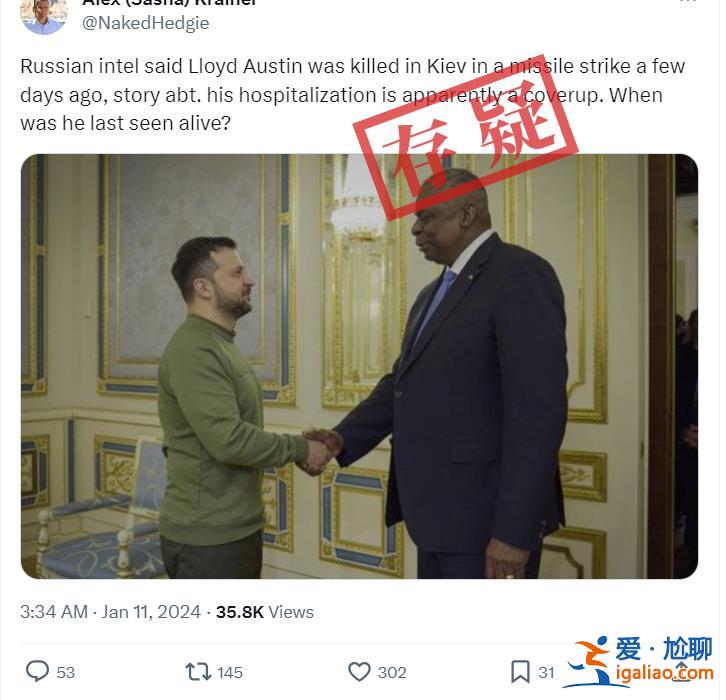Click the running-figure igaliao logo
726x700 pixels.
tap(588, 662)
